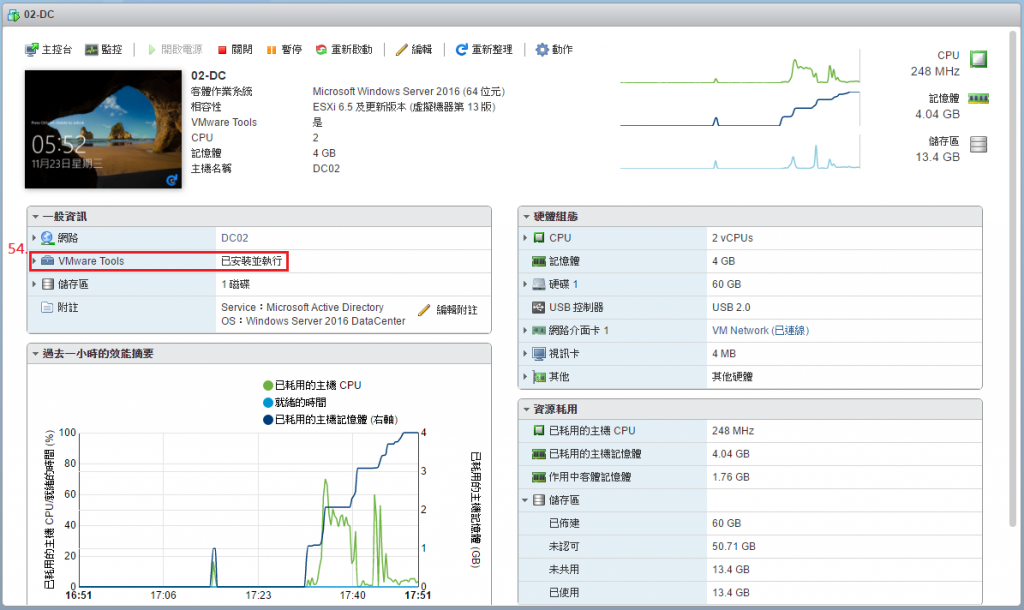Expand the CPU hardware row

click(525, 238)
